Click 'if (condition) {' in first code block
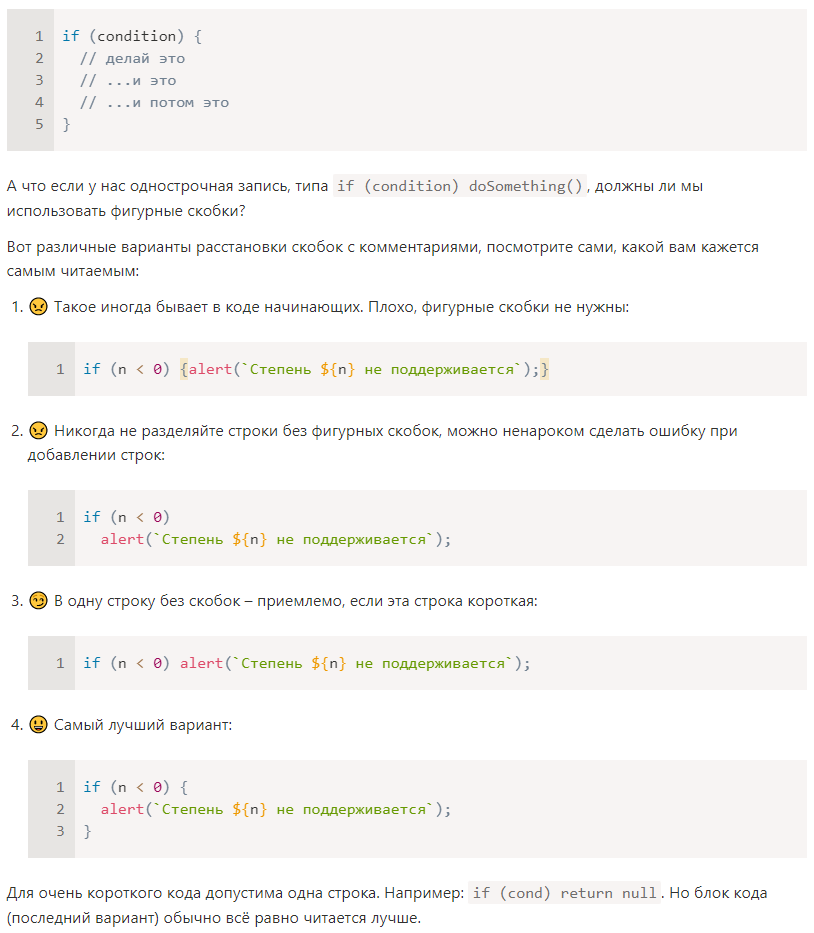Screen dimensions: 814x933 click(x=132, y=36)
